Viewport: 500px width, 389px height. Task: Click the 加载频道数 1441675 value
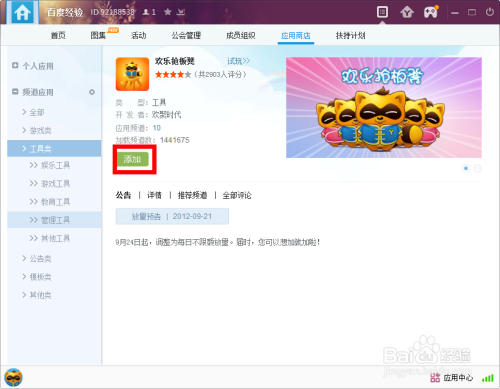[175, 140]
